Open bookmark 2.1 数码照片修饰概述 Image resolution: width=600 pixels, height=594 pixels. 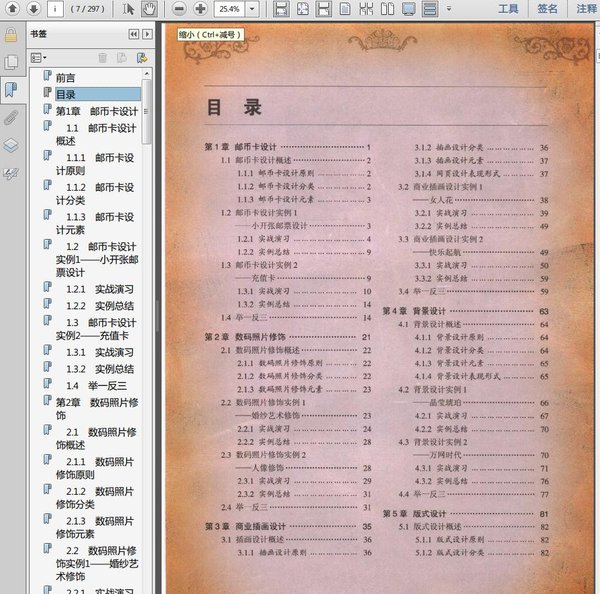pos(96,439)
